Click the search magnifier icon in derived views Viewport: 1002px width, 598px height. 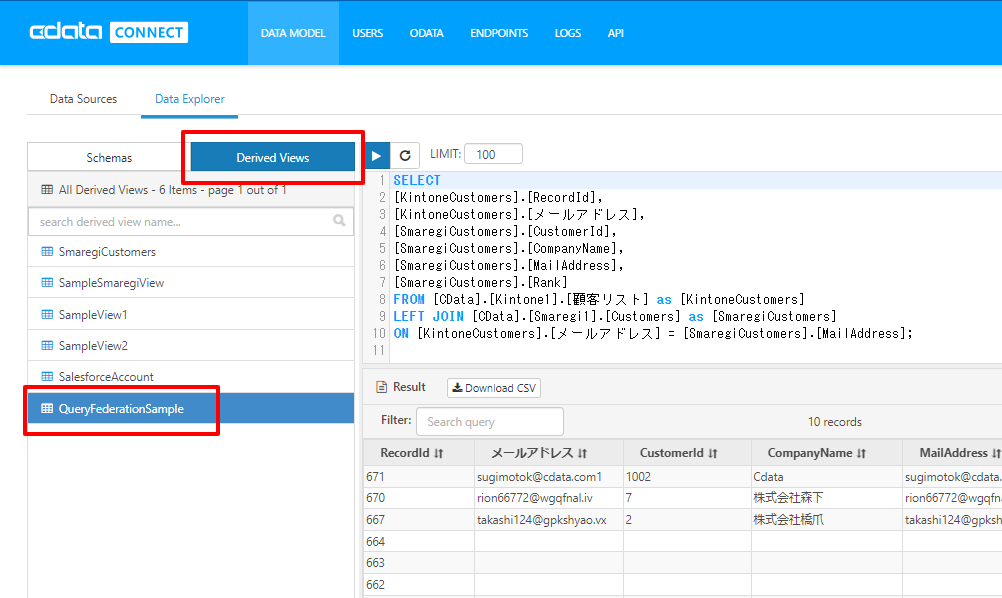[x=339, y=220]
